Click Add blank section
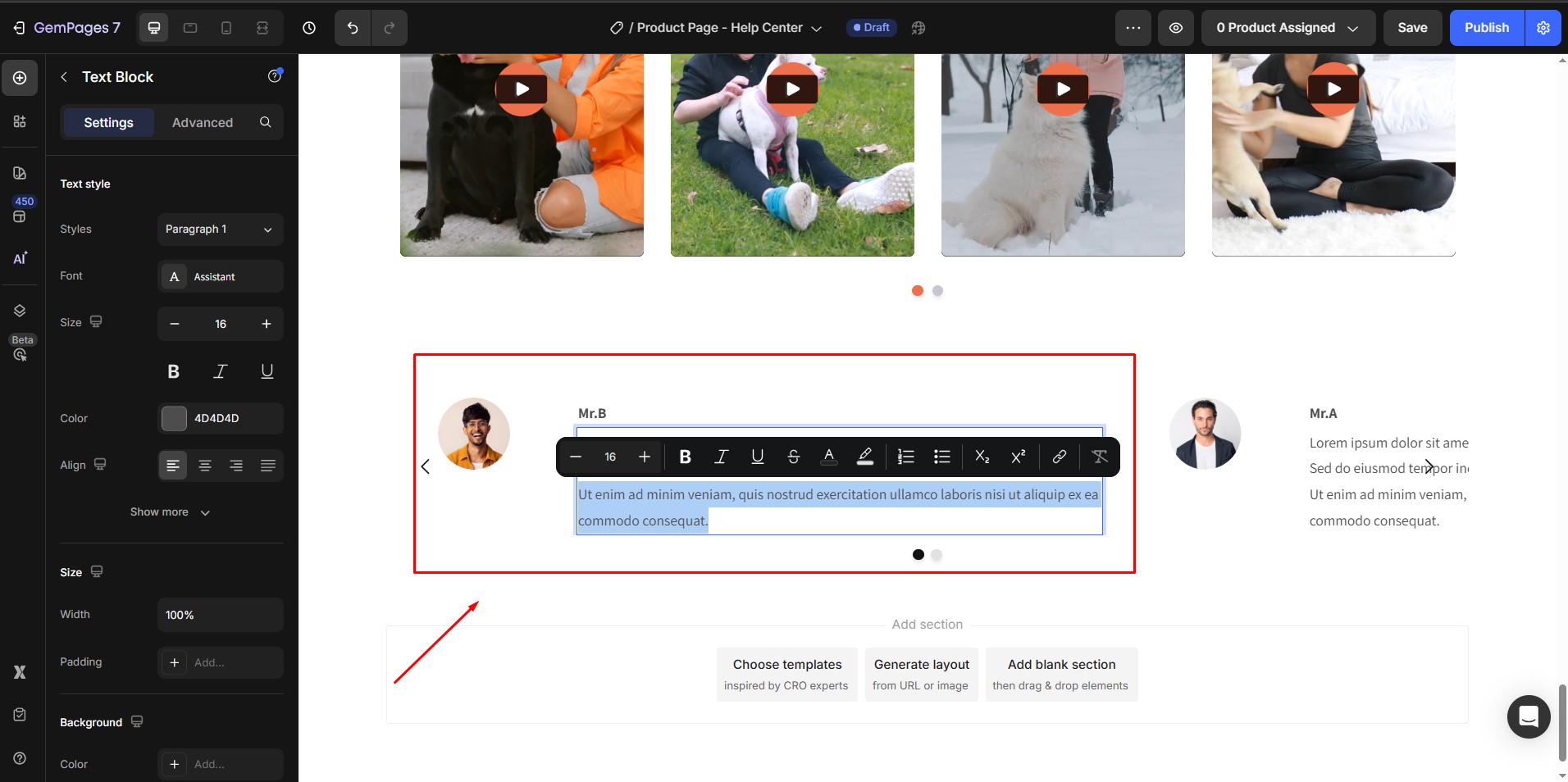Screen dimensions: 1568x782 click(1061, 674)
